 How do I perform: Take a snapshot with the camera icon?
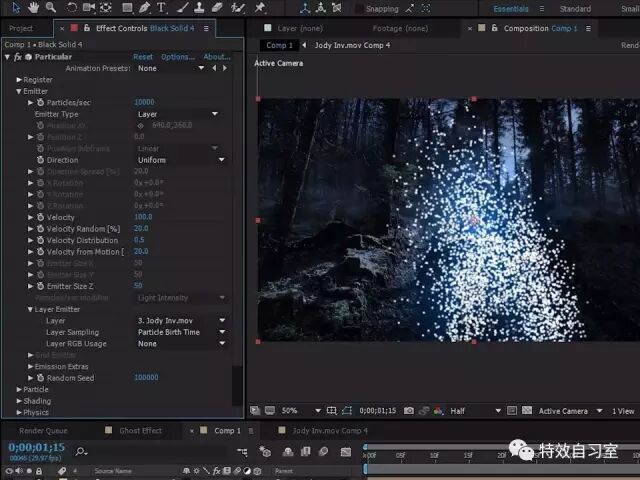409,411
